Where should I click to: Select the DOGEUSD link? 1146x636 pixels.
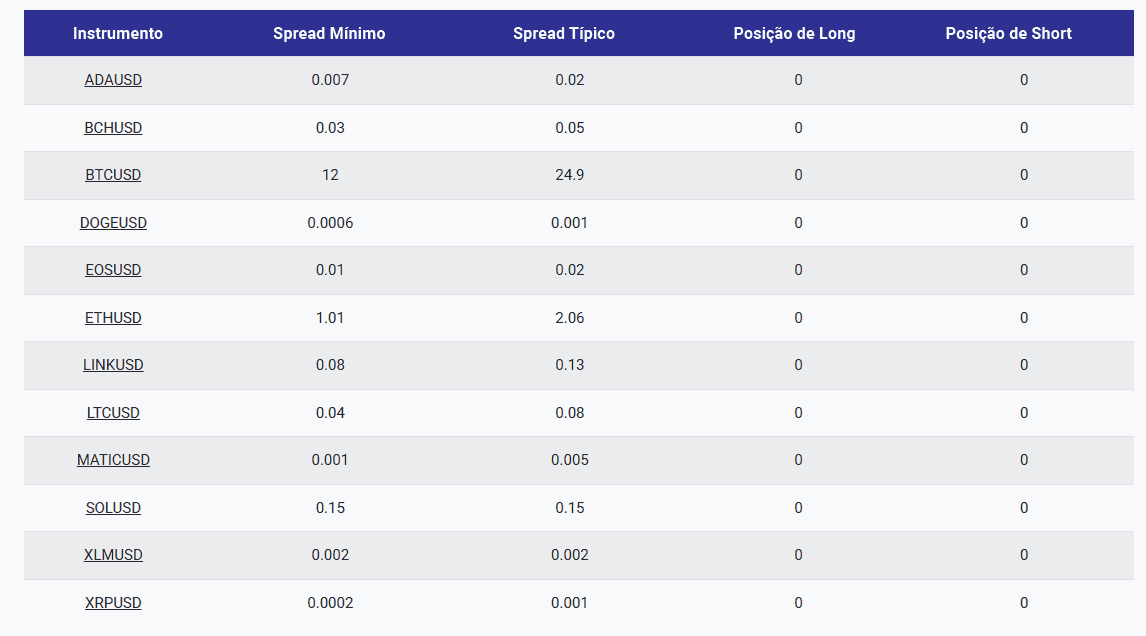[x=113, y=223]
